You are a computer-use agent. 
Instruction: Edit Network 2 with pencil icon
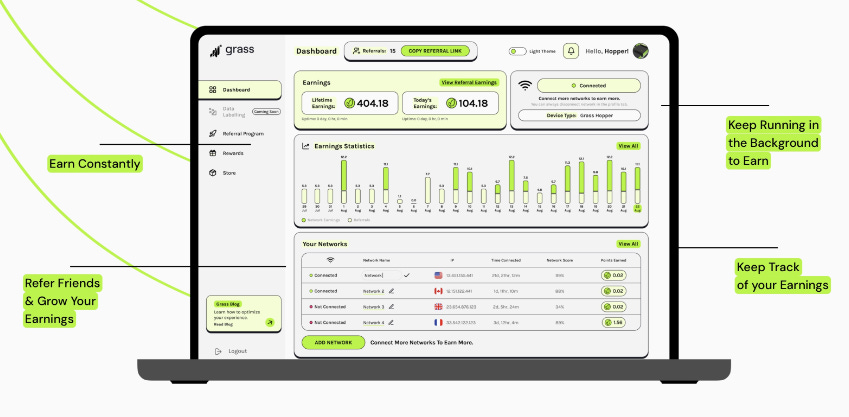pyautogui.click(x=391, y=291)
